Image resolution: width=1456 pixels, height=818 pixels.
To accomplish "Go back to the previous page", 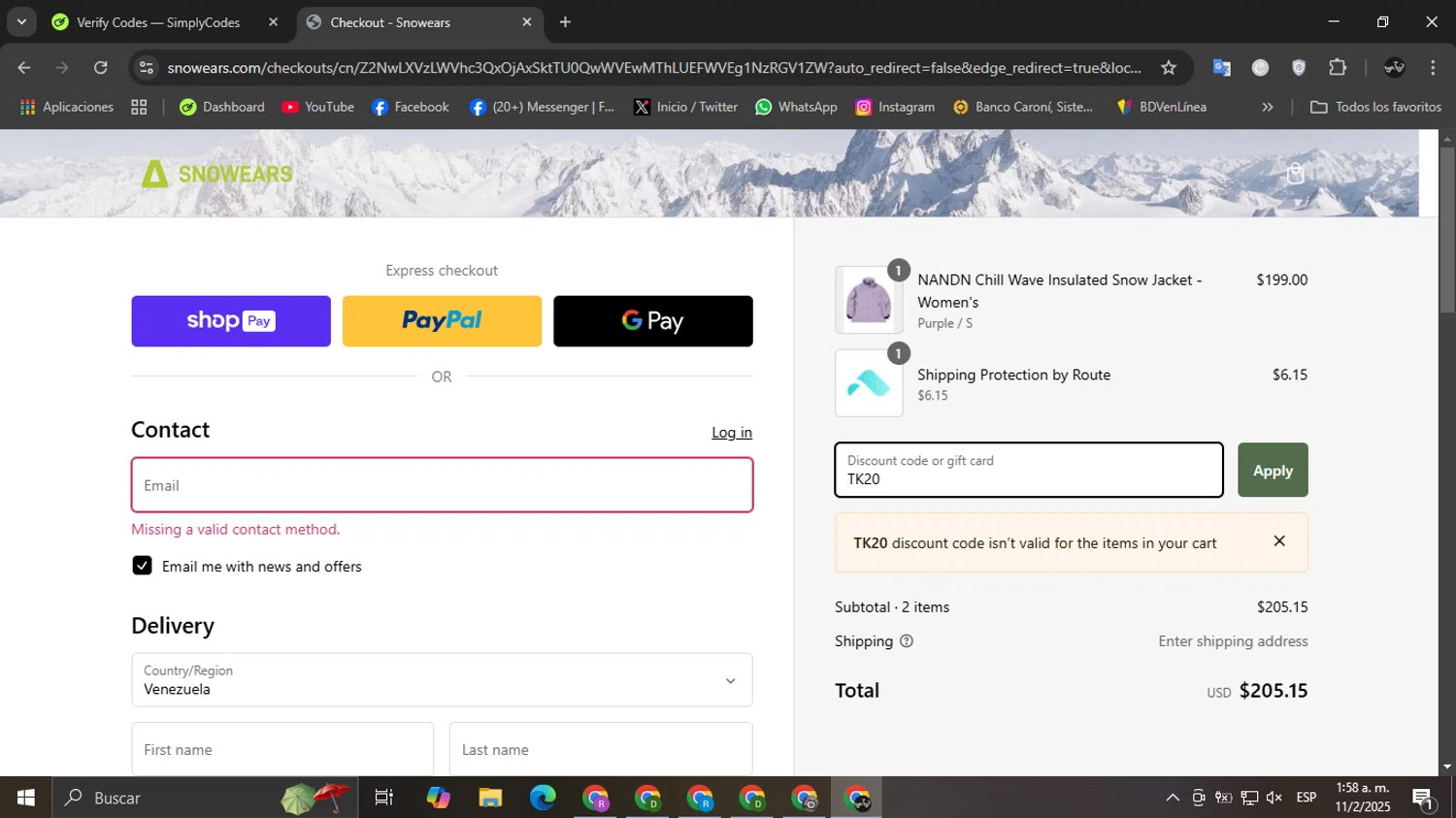I will click(x=24, y=68).
